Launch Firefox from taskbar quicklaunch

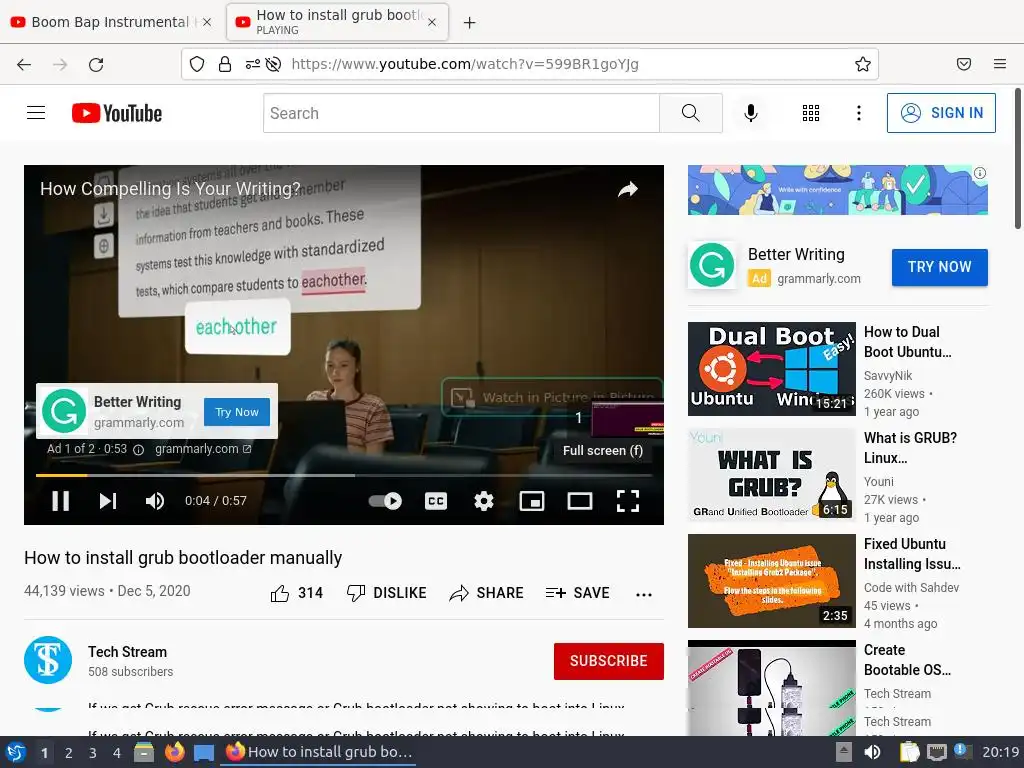[174, 752]
